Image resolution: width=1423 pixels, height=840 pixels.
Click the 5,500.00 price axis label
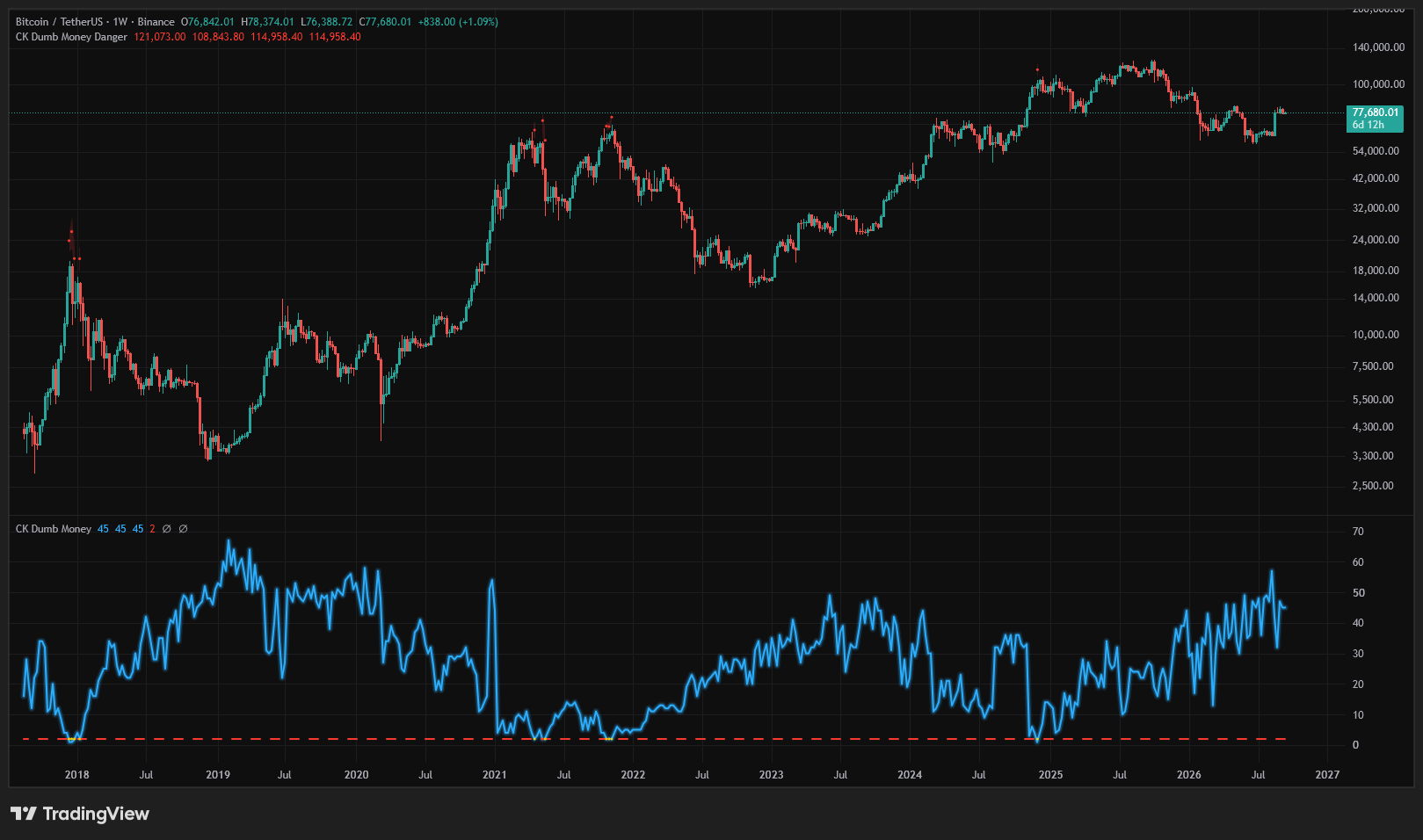(1373, 400)
